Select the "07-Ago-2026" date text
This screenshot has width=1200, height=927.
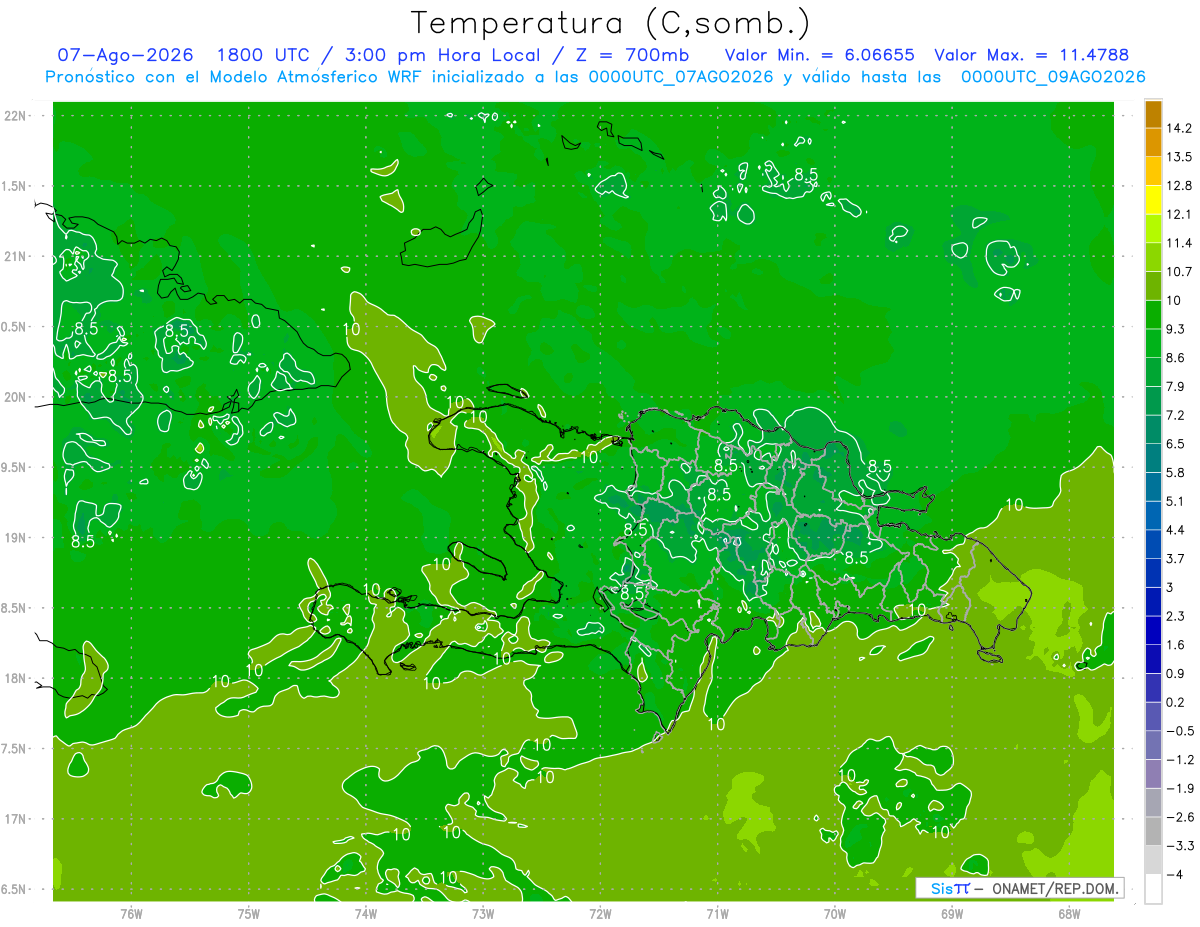126,55
